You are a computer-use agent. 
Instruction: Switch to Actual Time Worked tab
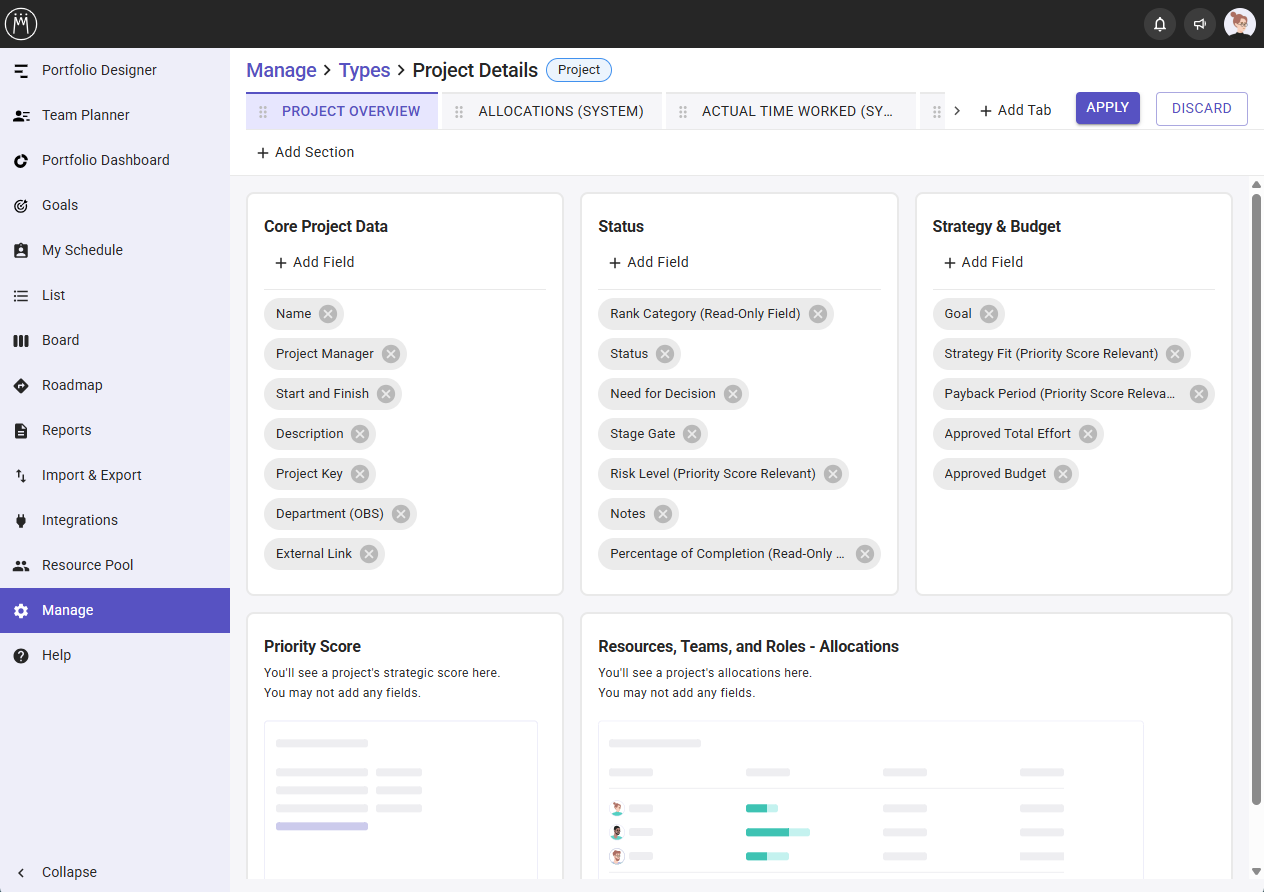click(x=796, y=111)
